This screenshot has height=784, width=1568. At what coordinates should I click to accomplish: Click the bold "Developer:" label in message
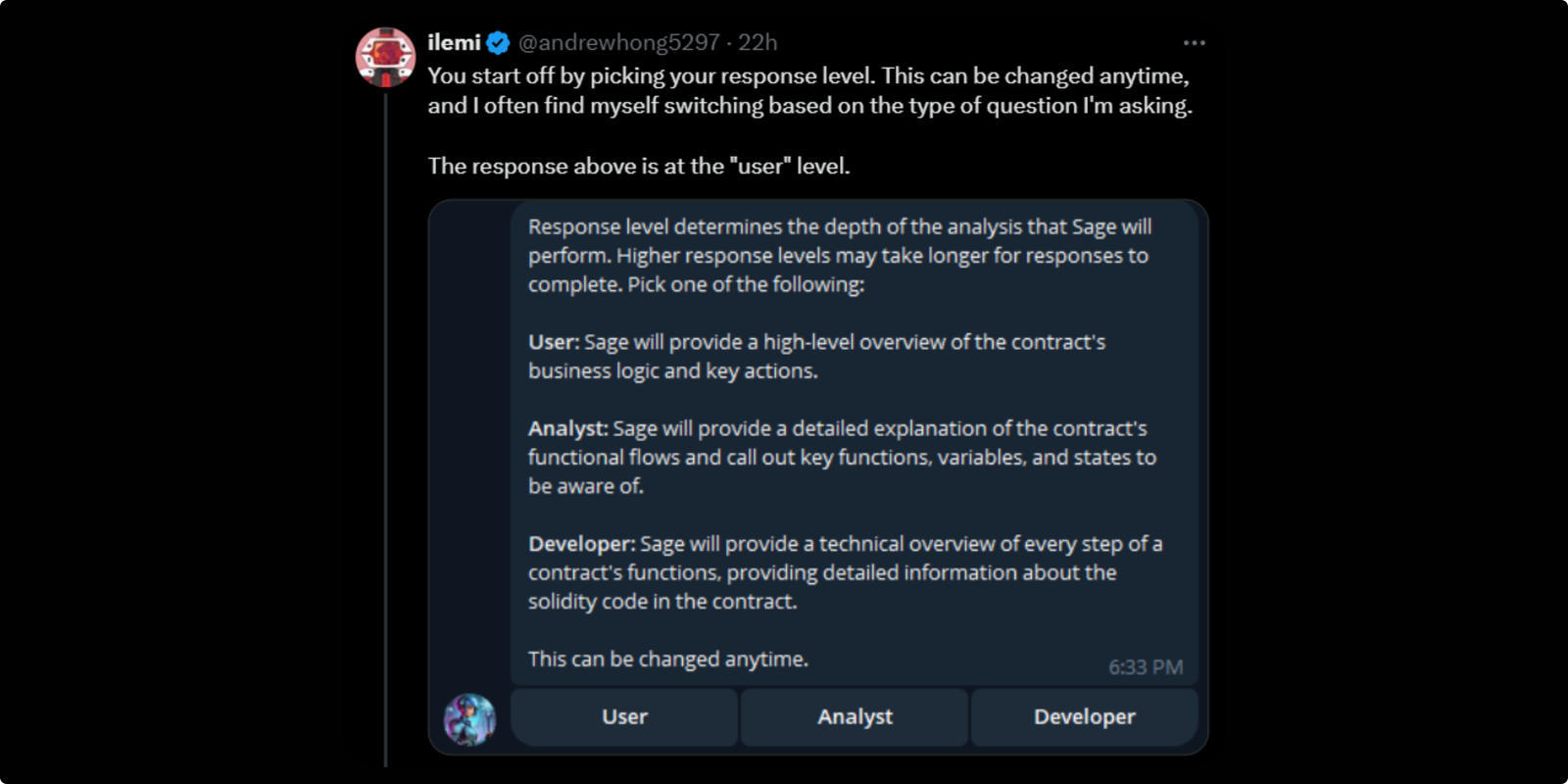[x=581, y=545]
